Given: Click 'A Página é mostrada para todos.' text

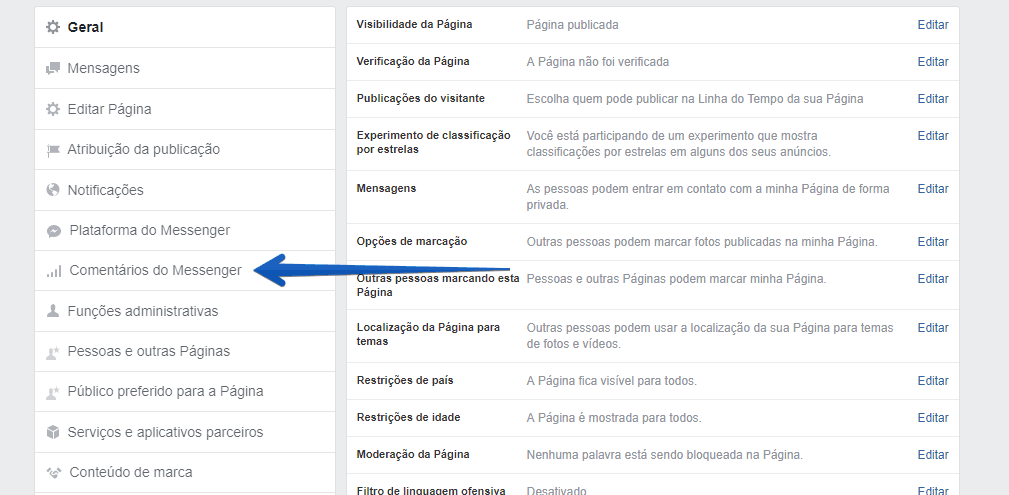Looking at the screenshot, I should click(614, 418).
